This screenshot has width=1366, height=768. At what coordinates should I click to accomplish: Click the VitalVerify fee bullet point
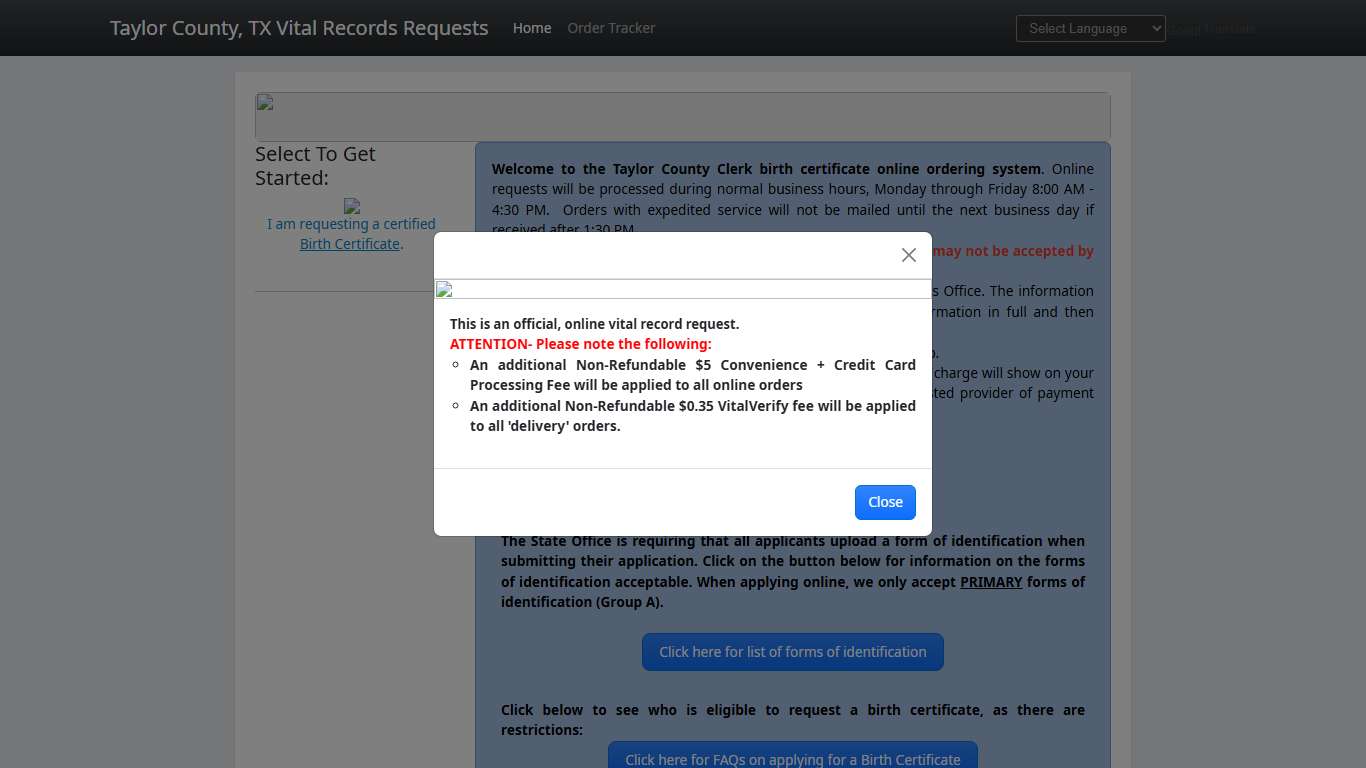coord(692,415)
